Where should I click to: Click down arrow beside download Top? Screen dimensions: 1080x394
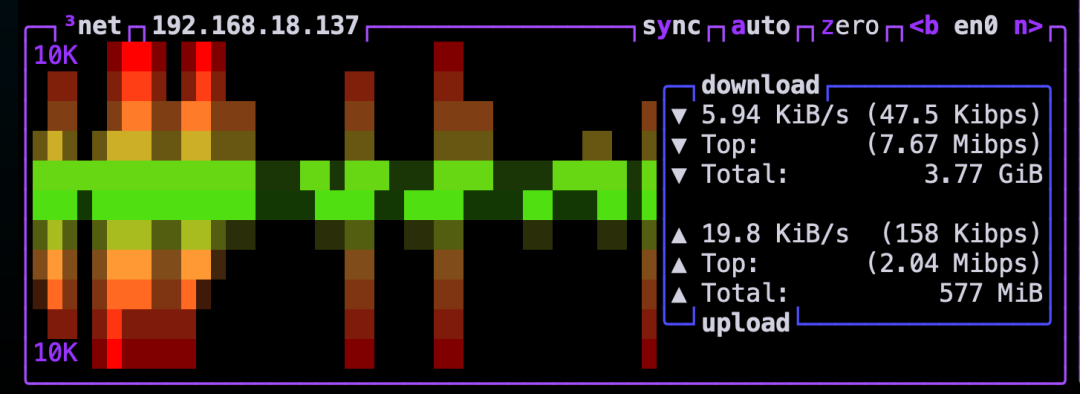(679, 145)
